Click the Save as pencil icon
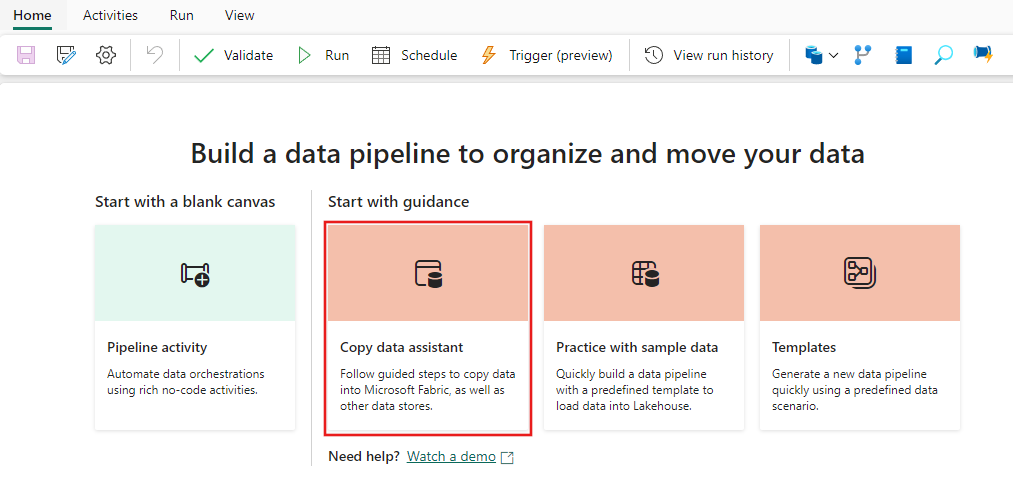The width and height of the screenshot is (1013, 488). click(x=66, y=56)
